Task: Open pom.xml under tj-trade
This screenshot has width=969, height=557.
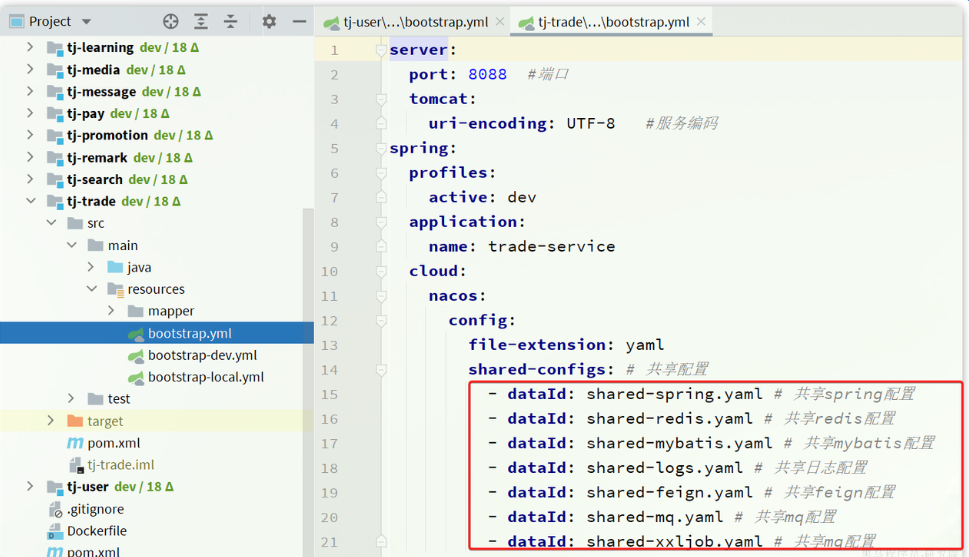Action: [114, 443]
